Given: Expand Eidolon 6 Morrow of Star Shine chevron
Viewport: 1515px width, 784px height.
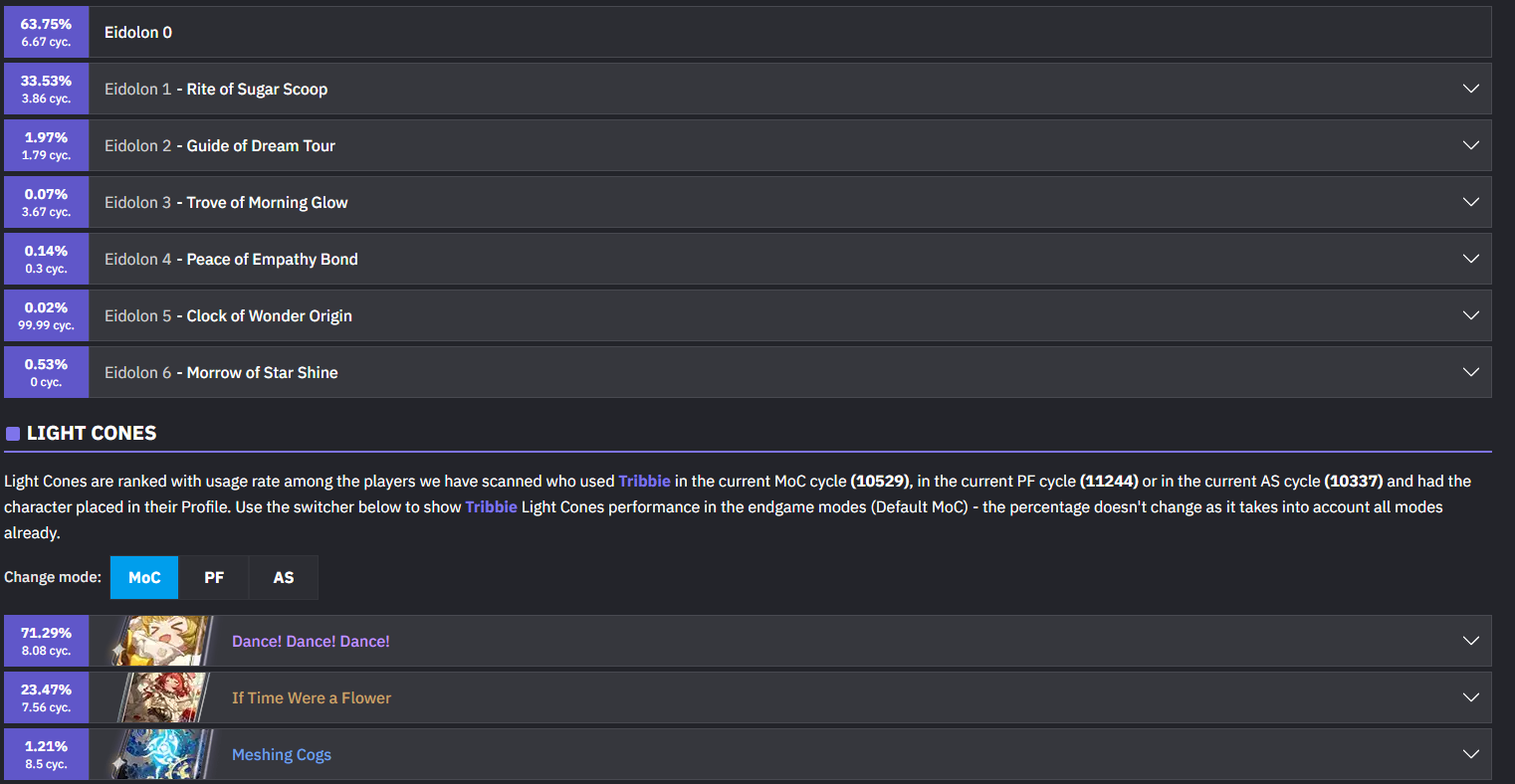Looking at the screenshot, I should coord(1470,372).
